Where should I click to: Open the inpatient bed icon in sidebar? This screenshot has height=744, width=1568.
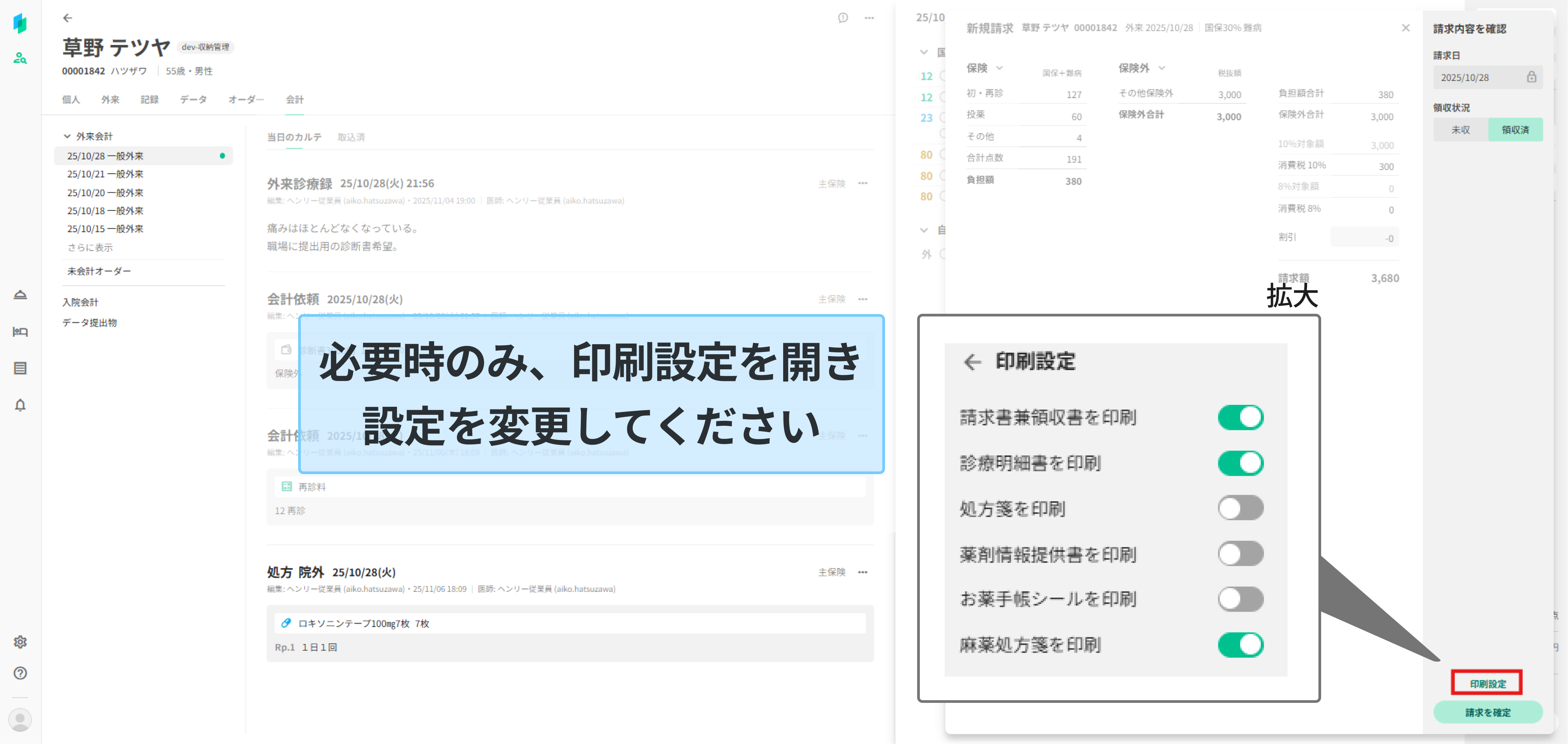click(x=20, y=331)
